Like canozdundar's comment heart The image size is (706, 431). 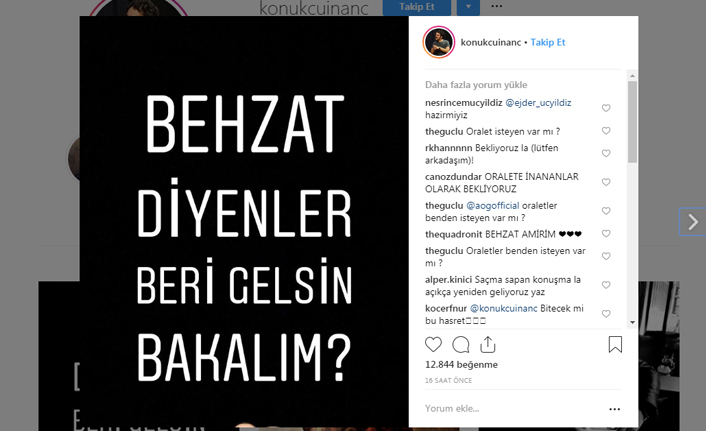click(606, 182)
